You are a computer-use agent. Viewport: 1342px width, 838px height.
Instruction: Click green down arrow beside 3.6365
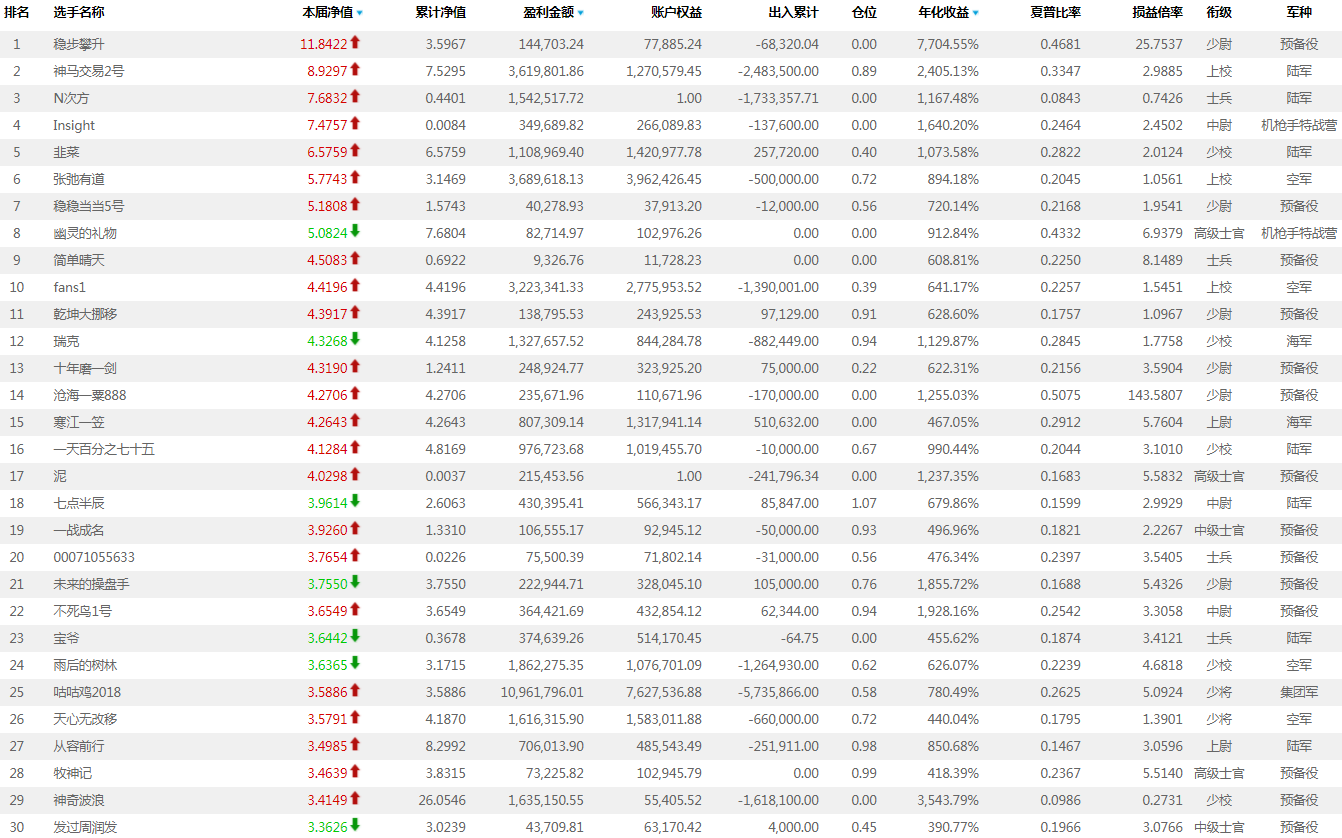[x=355, y=664]
